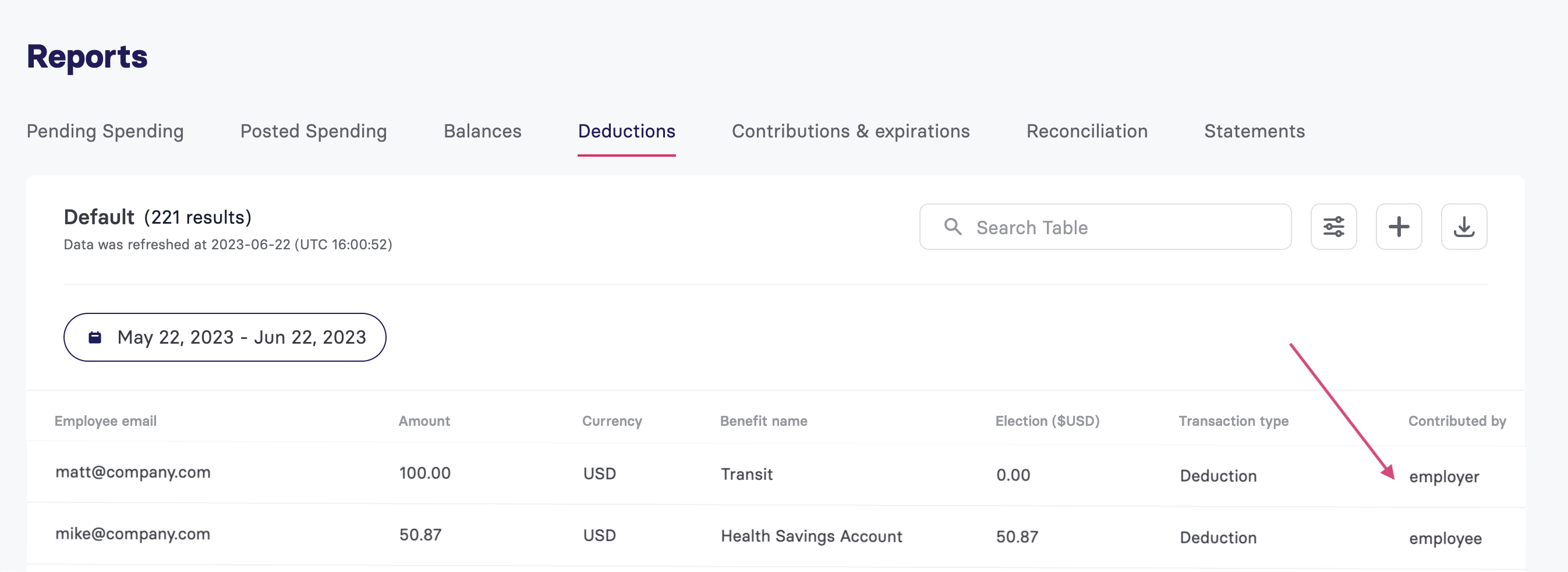Select the mike@company.com email cell
The width and height of the screenshot is (1568, 572).
133,534
